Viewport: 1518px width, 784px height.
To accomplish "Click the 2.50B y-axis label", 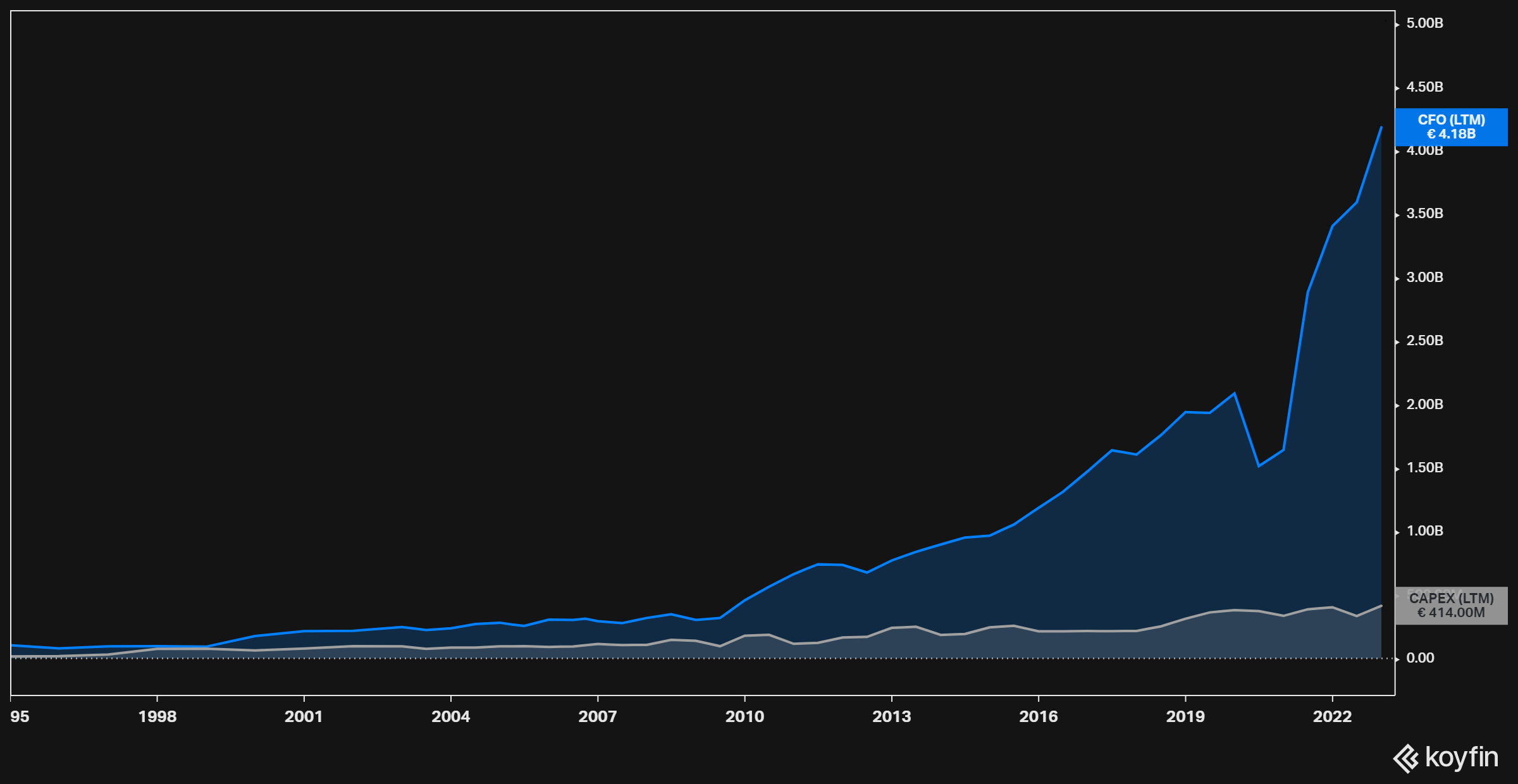I will [x=1424, y=341].
